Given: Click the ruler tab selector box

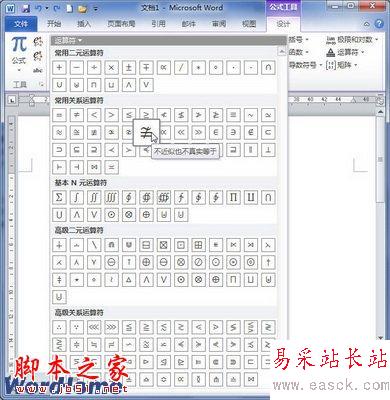Looking at the screenshot, I should pos(11,100).
